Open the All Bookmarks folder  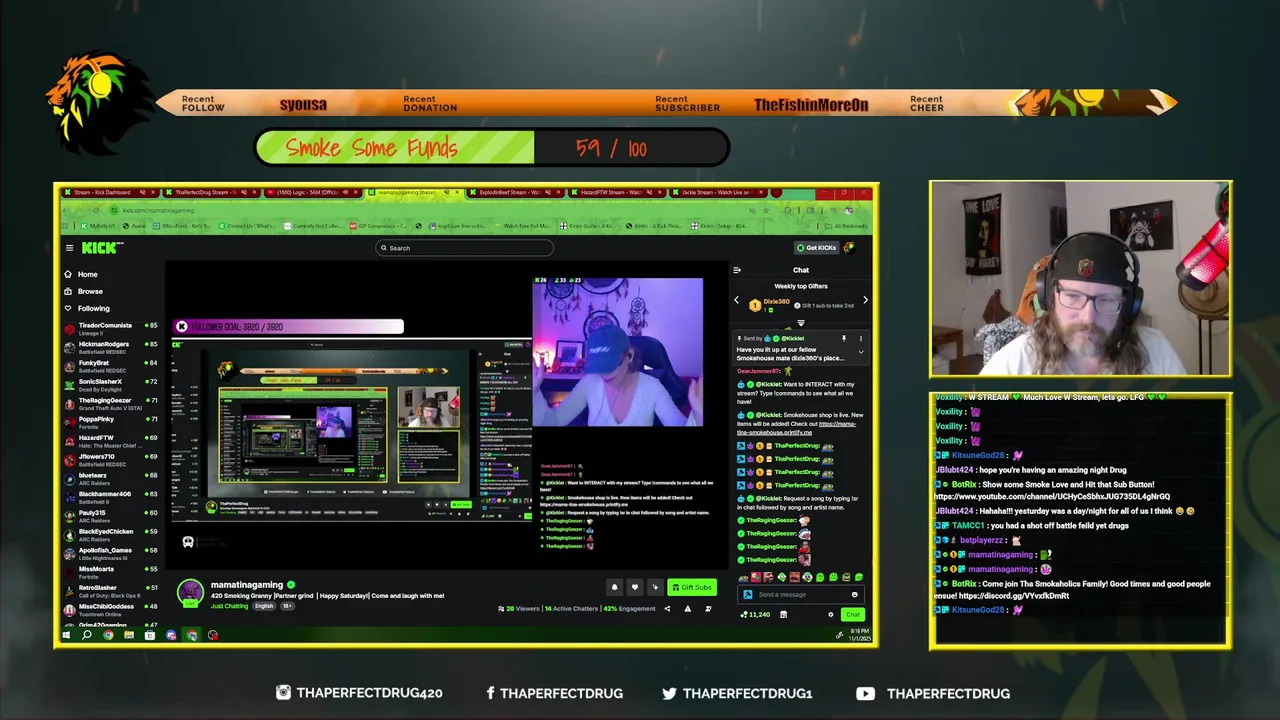(x=847, y=226)
